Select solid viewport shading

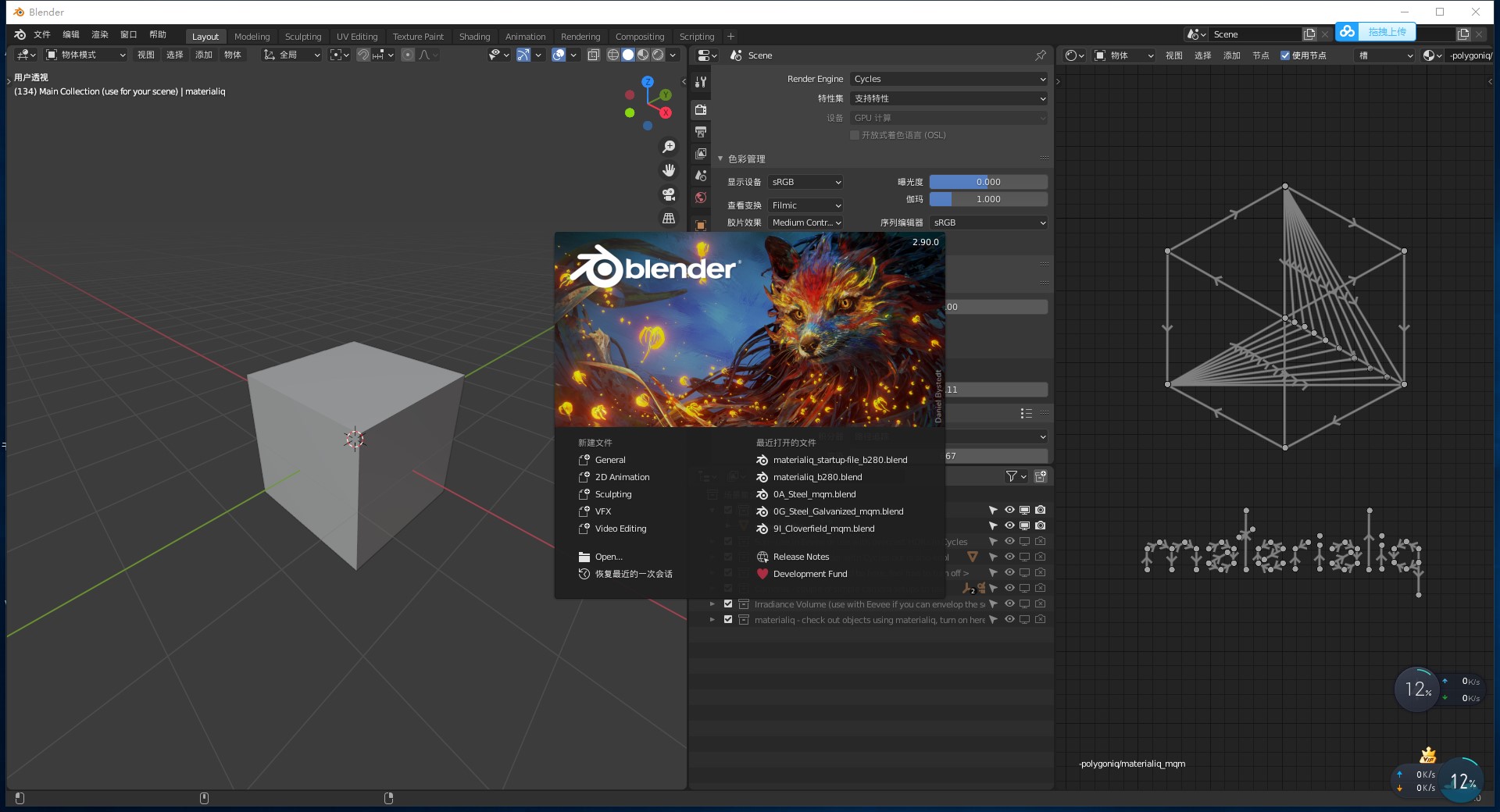point(628,55)
